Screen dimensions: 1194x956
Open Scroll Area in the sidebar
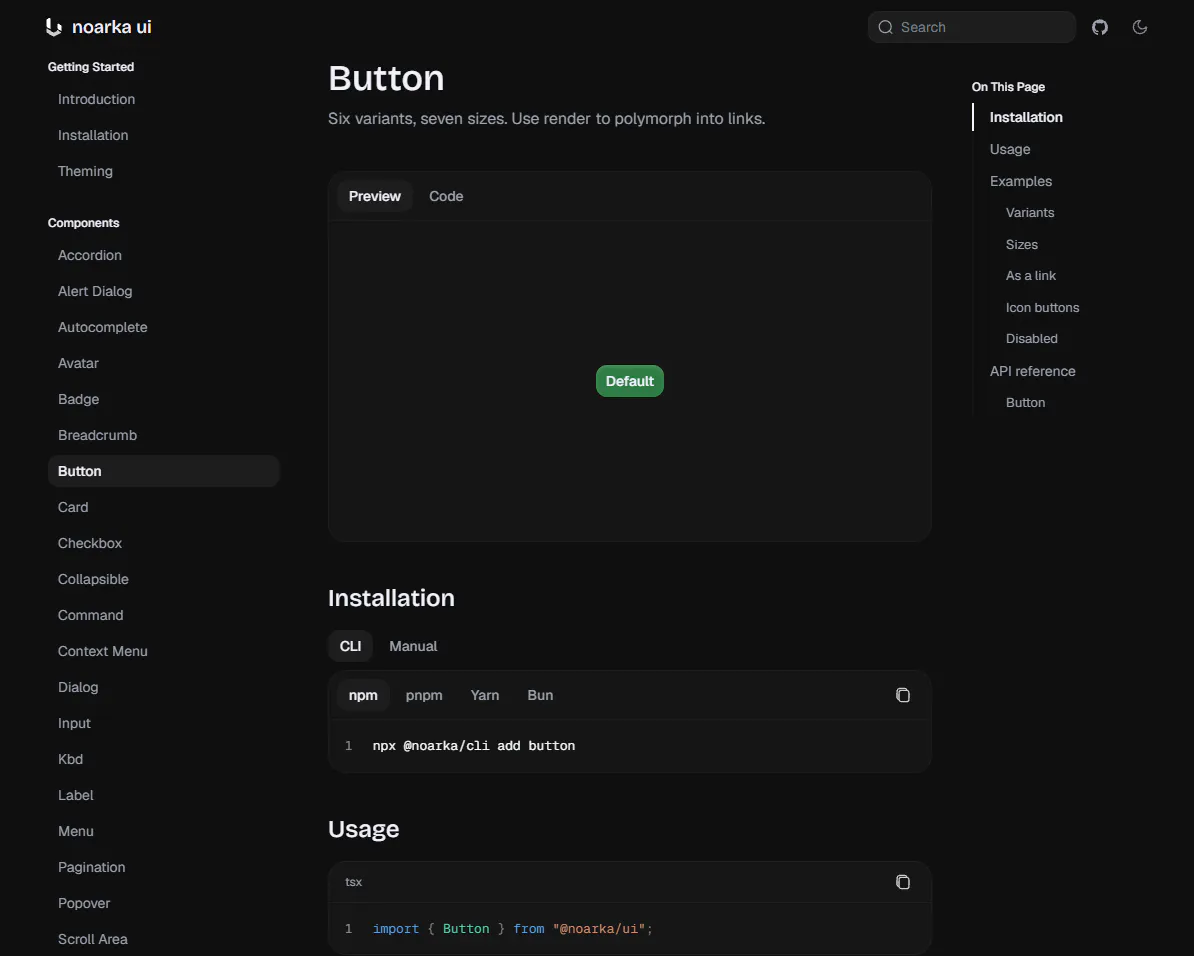pos(93,939)
